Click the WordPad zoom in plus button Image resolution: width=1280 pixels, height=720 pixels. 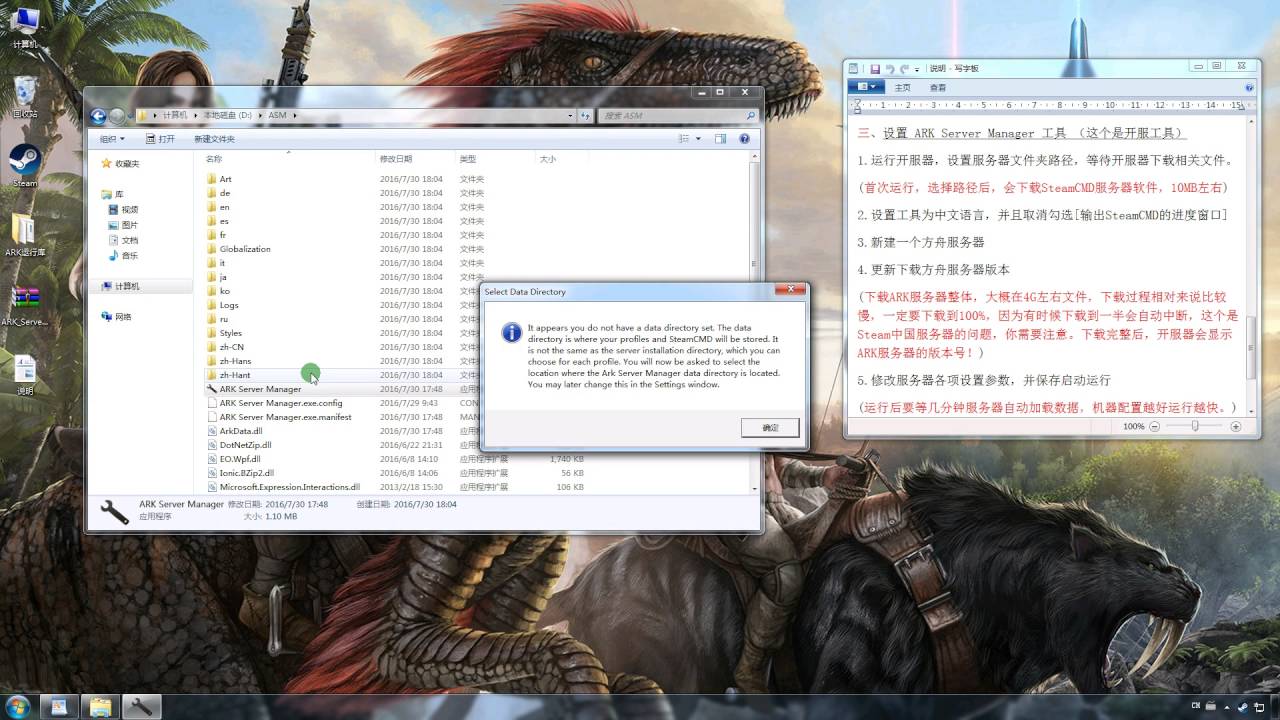[x=1237, y=426]
